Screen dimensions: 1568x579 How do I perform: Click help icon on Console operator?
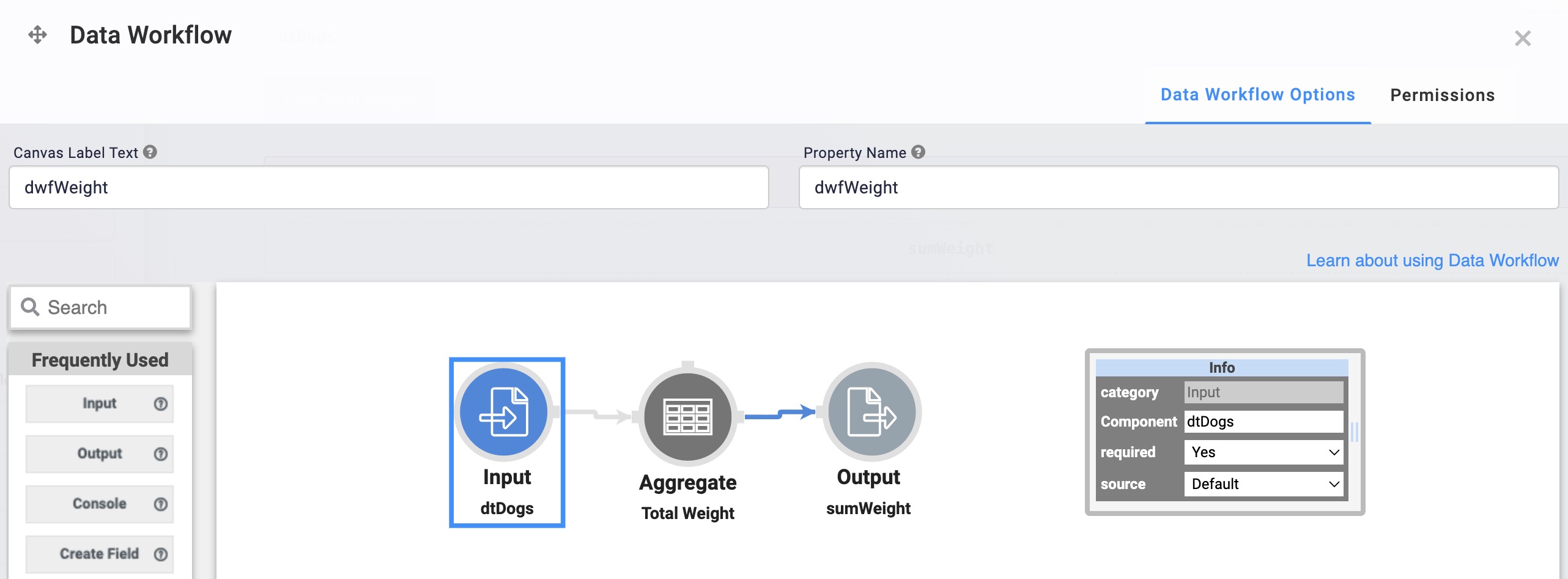pyautogui.click(x=161, y=504)
